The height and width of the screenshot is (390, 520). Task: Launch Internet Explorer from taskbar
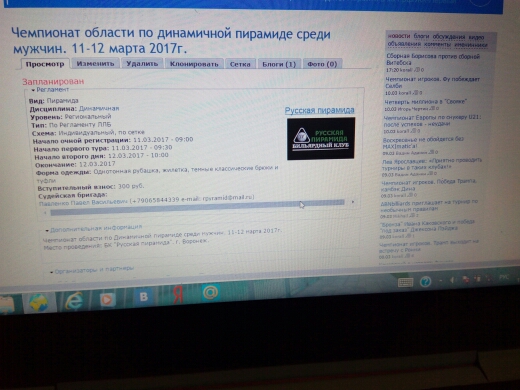(74, 301)
